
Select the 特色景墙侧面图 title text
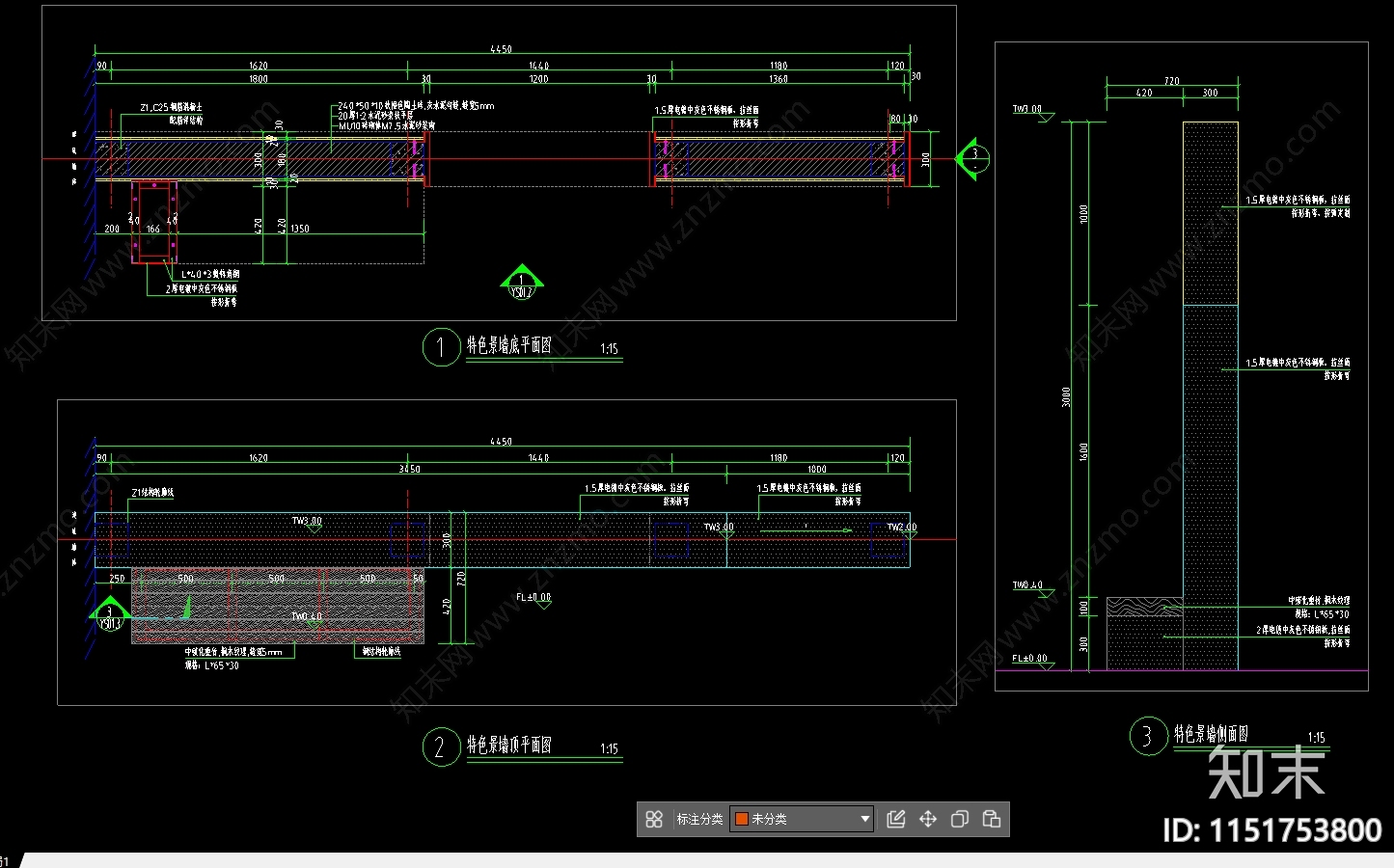(1211, 734)
